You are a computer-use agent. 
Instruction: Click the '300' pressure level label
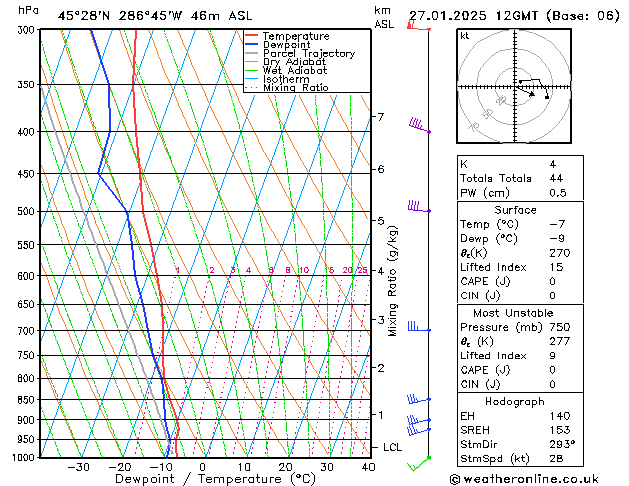[27, 30]
